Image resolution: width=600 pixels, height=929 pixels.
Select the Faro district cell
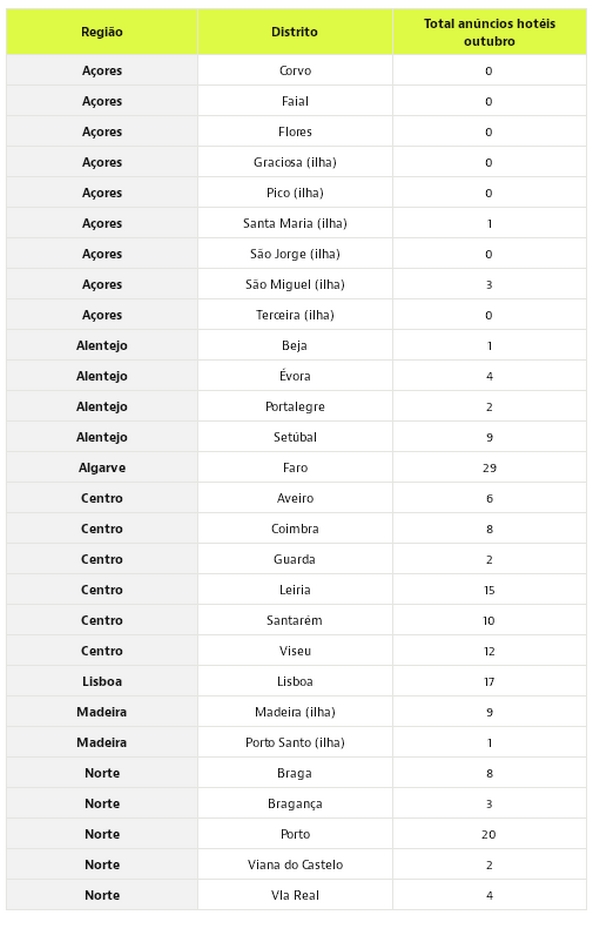294,467
